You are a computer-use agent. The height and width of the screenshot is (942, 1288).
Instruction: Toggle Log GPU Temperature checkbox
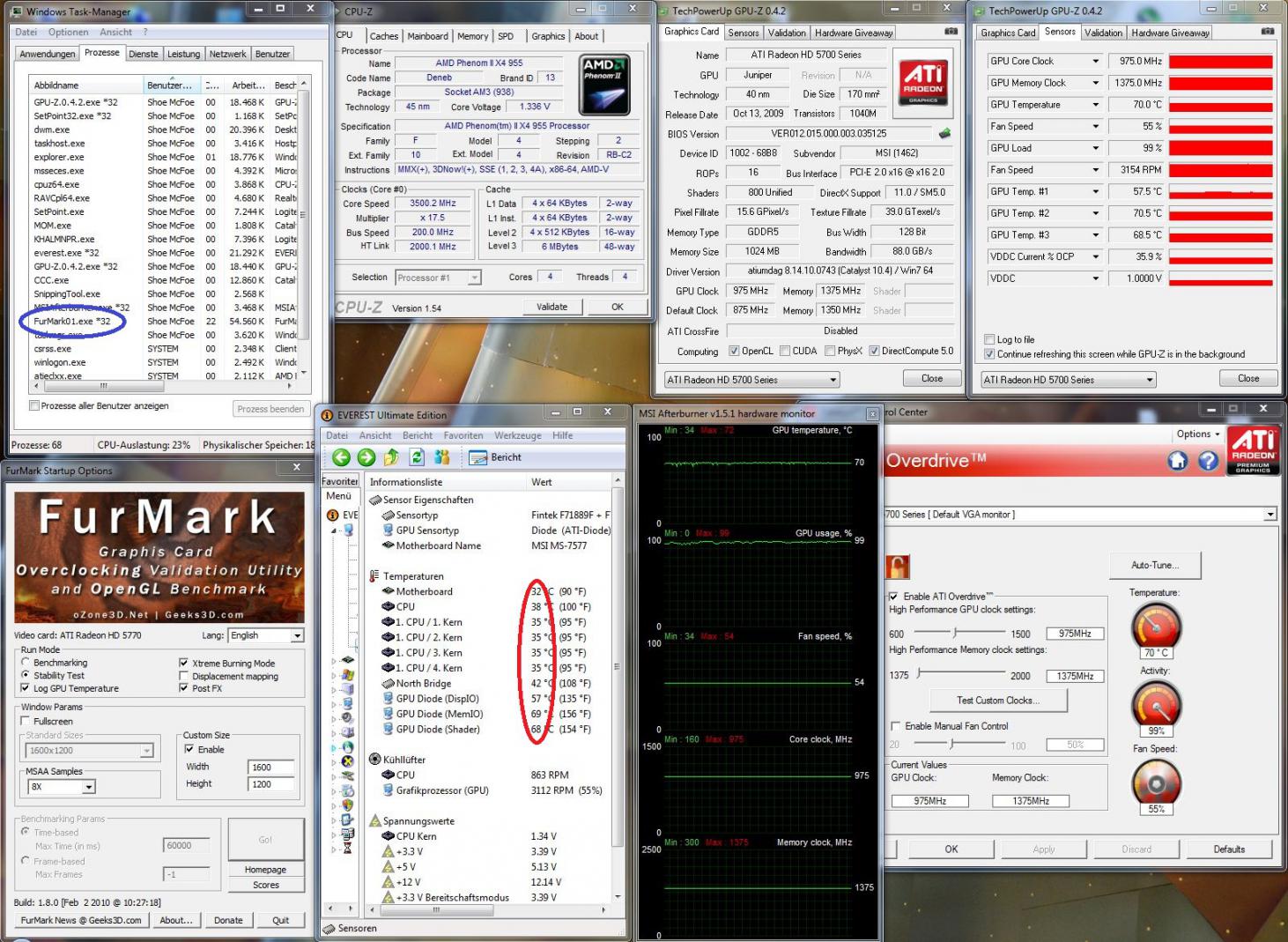26,688
